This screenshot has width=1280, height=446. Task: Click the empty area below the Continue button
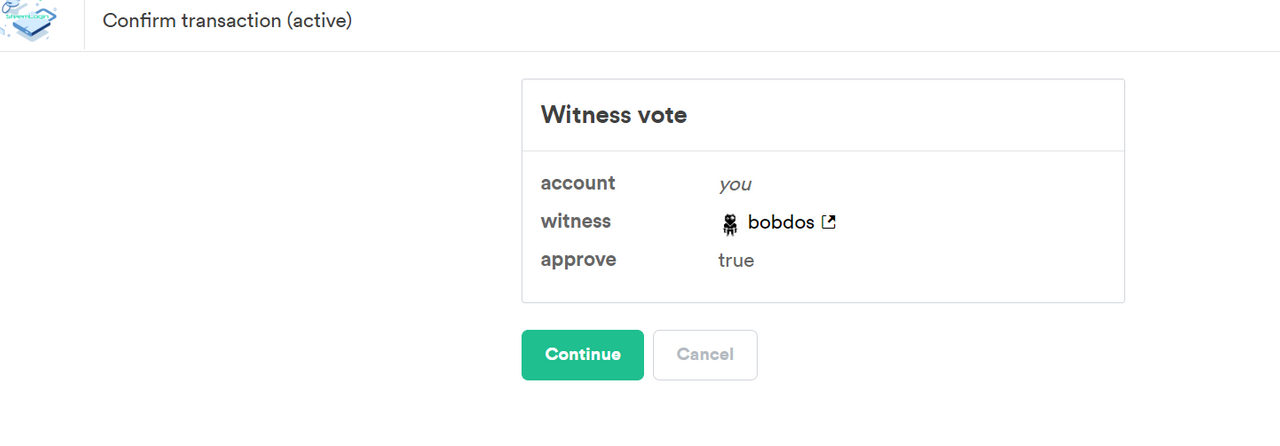click(582, 415)
